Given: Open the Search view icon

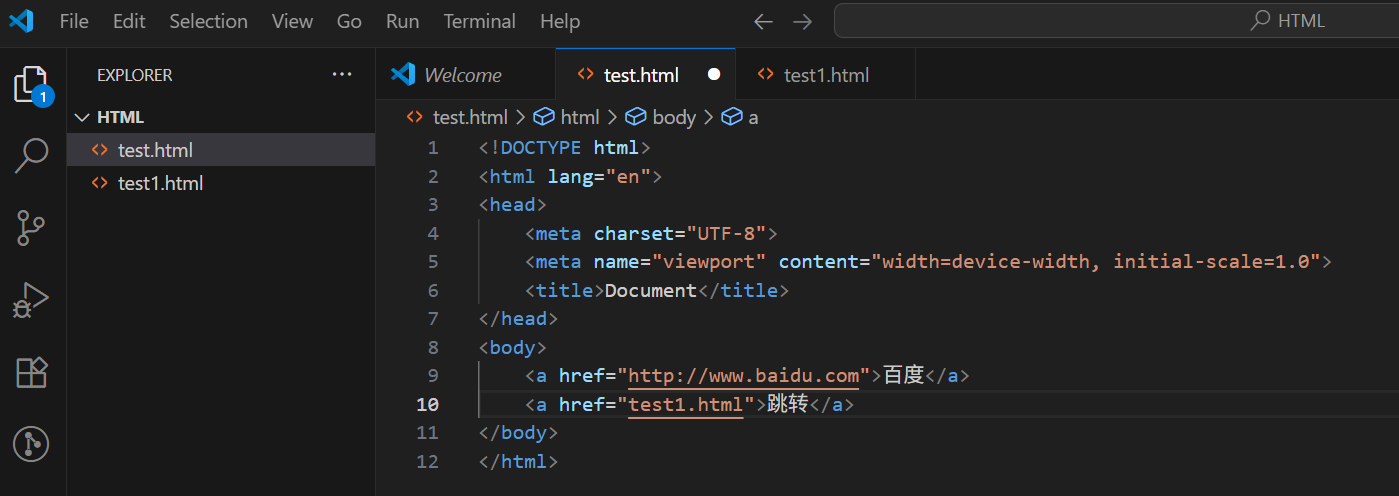Looking at the screenshot, I should pyautogui.click(x=32, y=155).
